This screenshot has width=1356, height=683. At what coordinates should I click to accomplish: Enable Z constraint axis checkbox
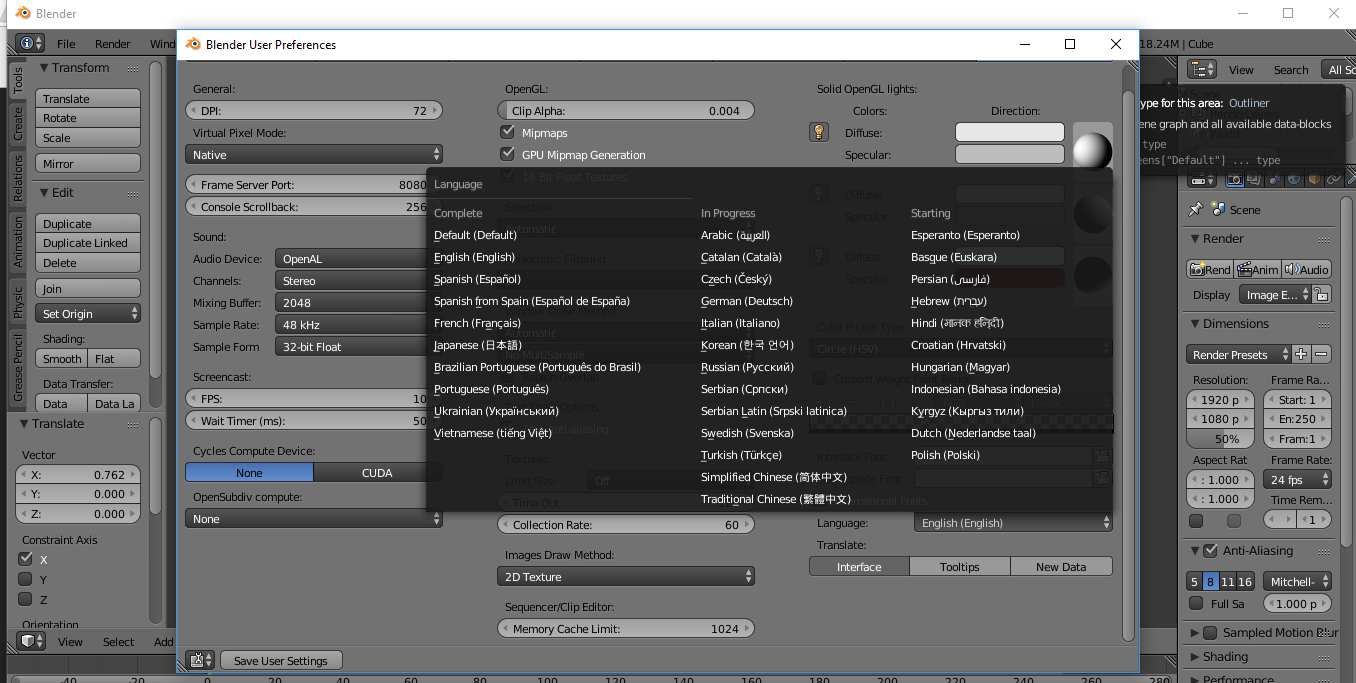pyautogui.click(x=25, y=599)
